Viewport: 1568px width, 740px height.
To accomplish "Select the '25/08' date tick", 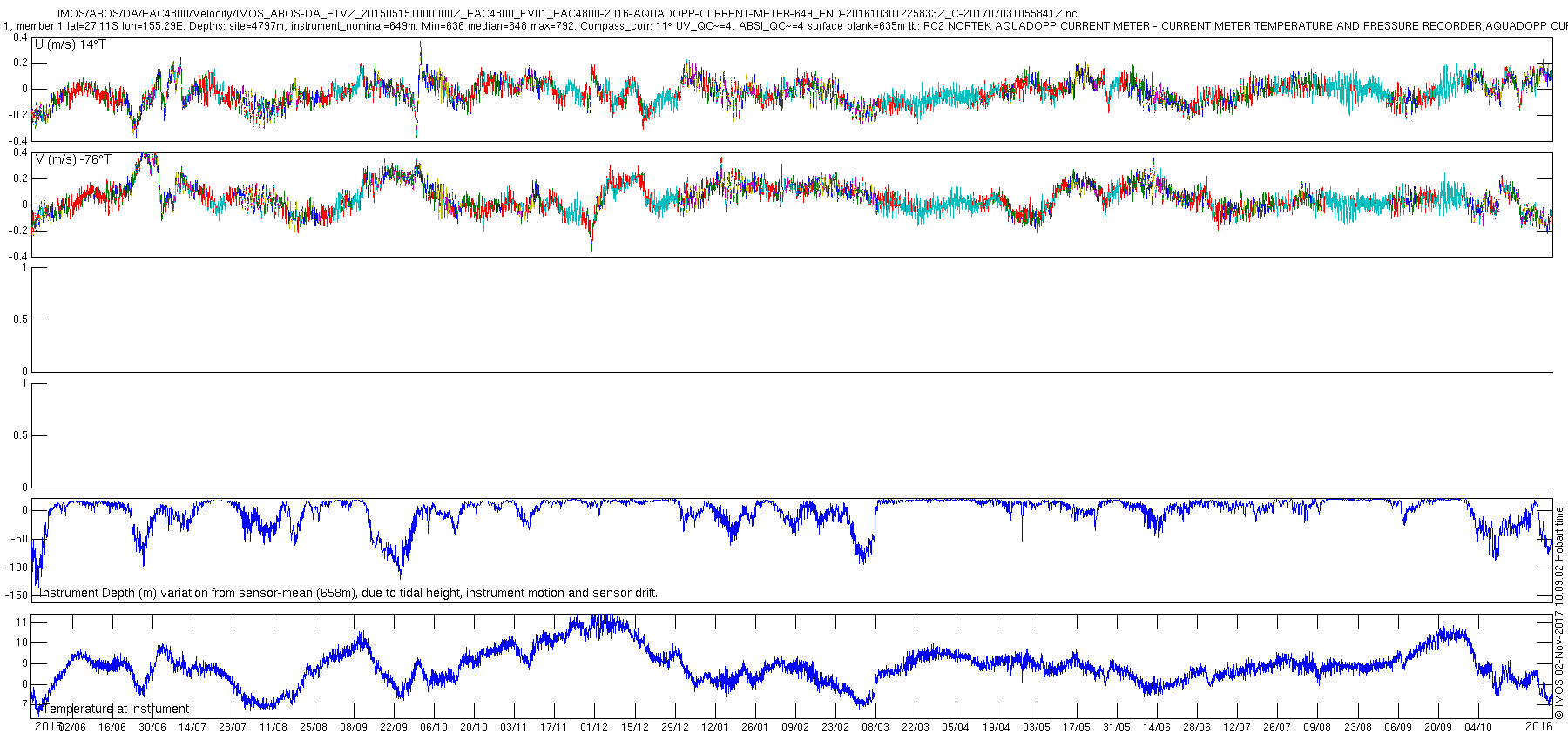I will [x=314, y=728].
